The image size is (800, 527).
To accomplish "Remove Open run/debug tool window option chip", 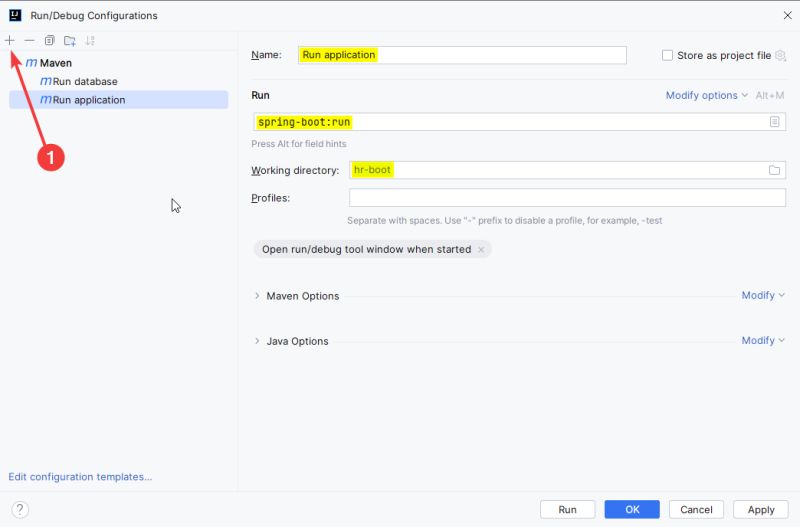I will click(x=481, y=249).
